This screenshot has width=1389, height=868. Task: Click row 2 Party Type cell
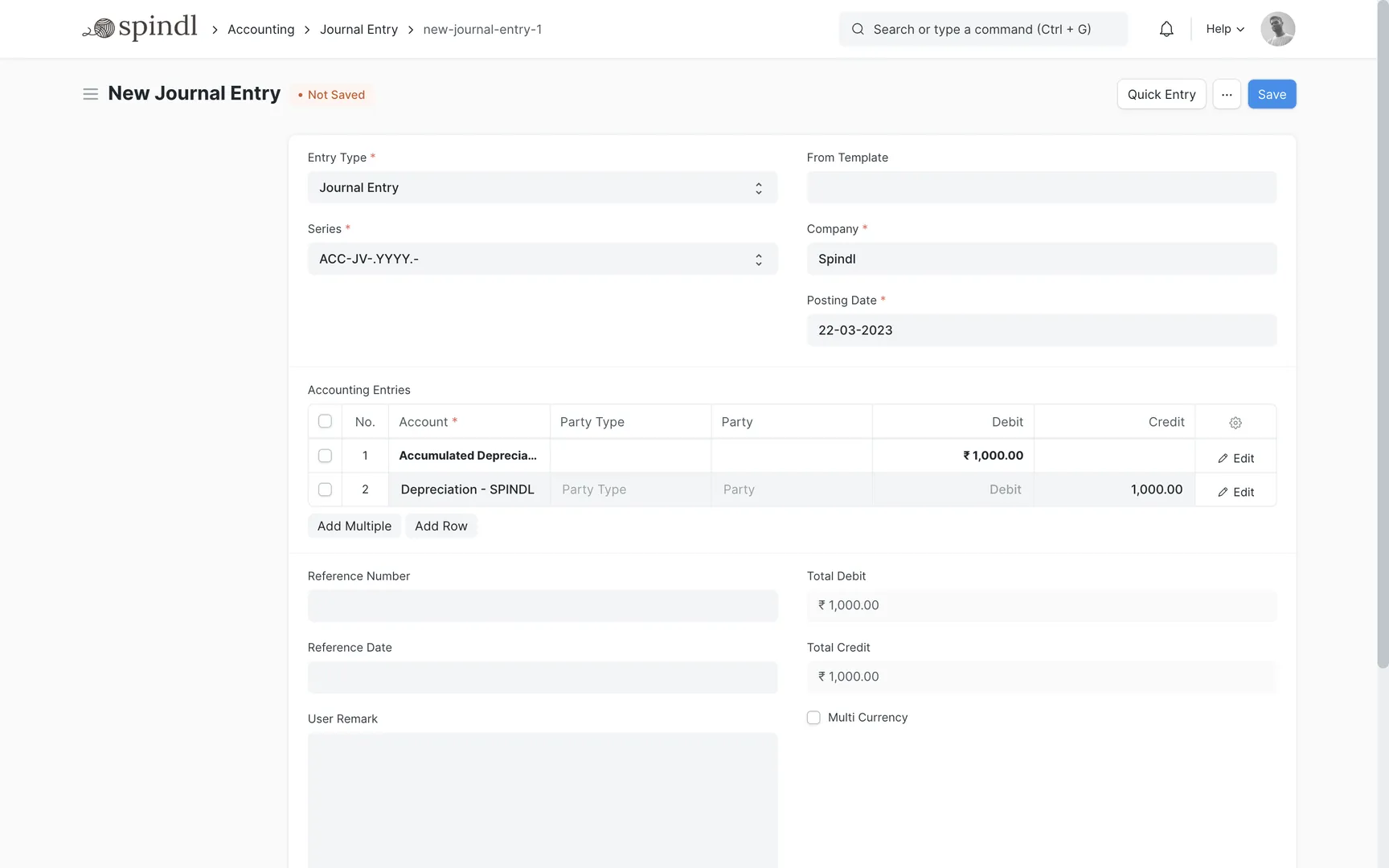click(x=630, y=489)
